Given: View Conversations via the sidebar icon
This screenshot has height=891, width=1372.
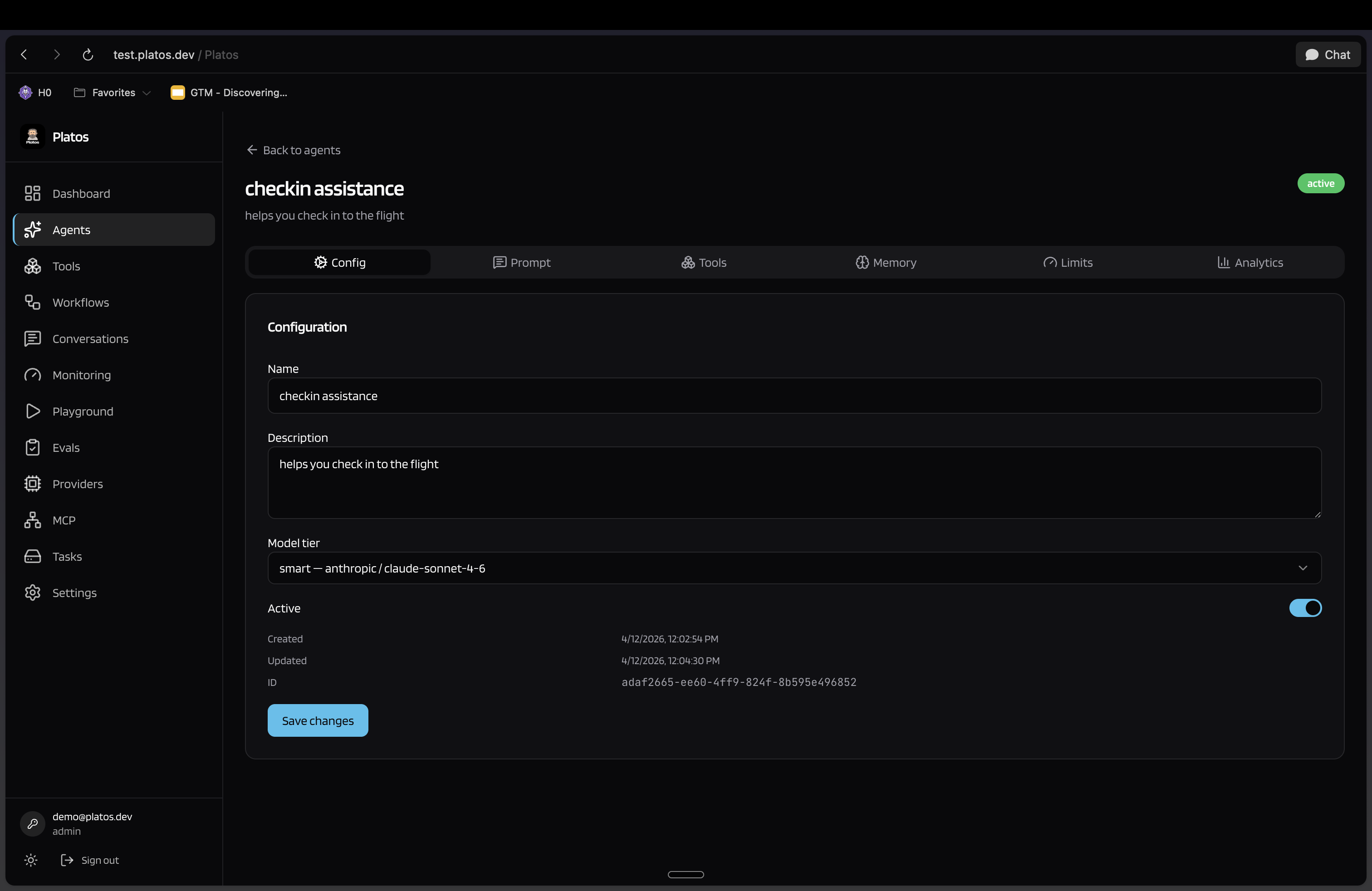Looking at the screenshot, I should [90, 339].
